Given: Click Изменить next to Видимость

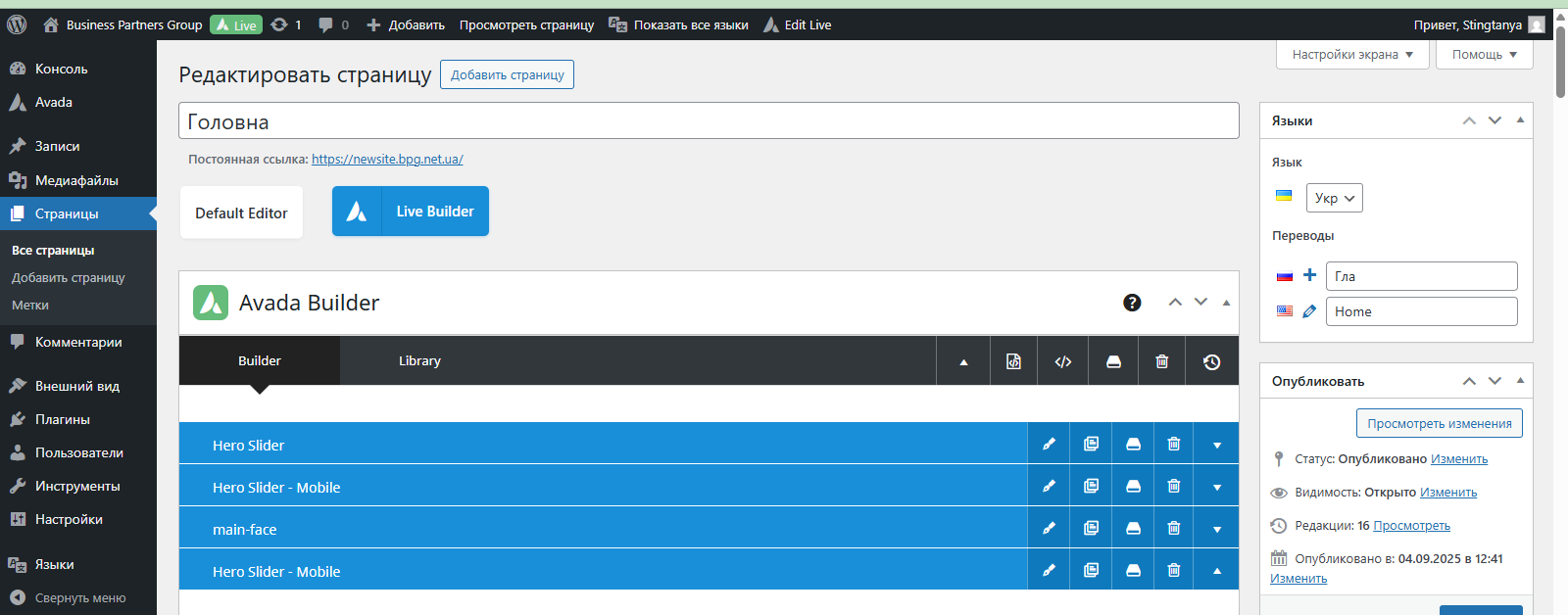Looking at the screenshot, I should pos(1448,492).
